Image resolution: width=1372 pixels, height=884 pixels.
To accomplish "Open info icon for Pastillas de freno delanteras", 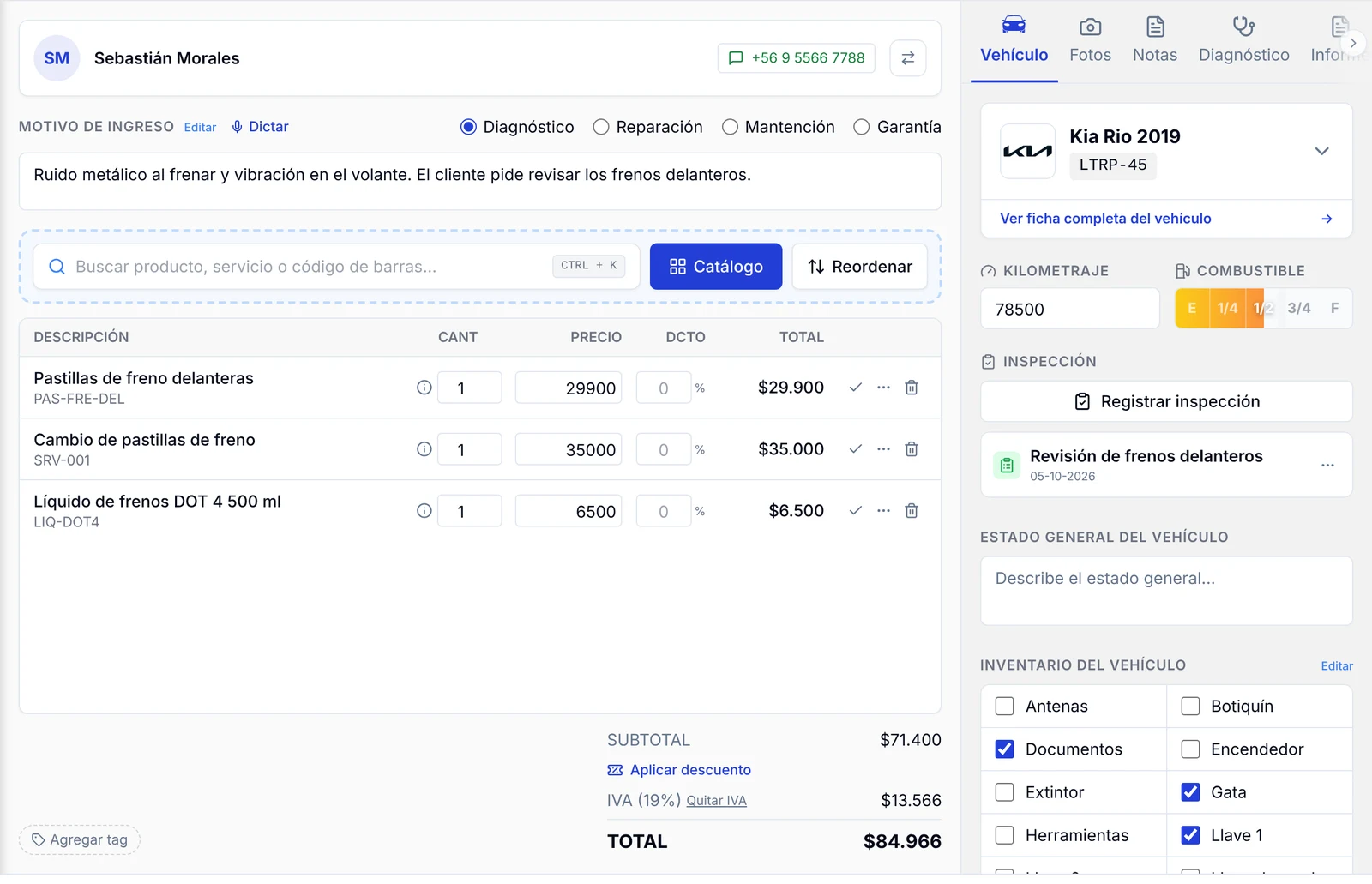I will point(424,388).
